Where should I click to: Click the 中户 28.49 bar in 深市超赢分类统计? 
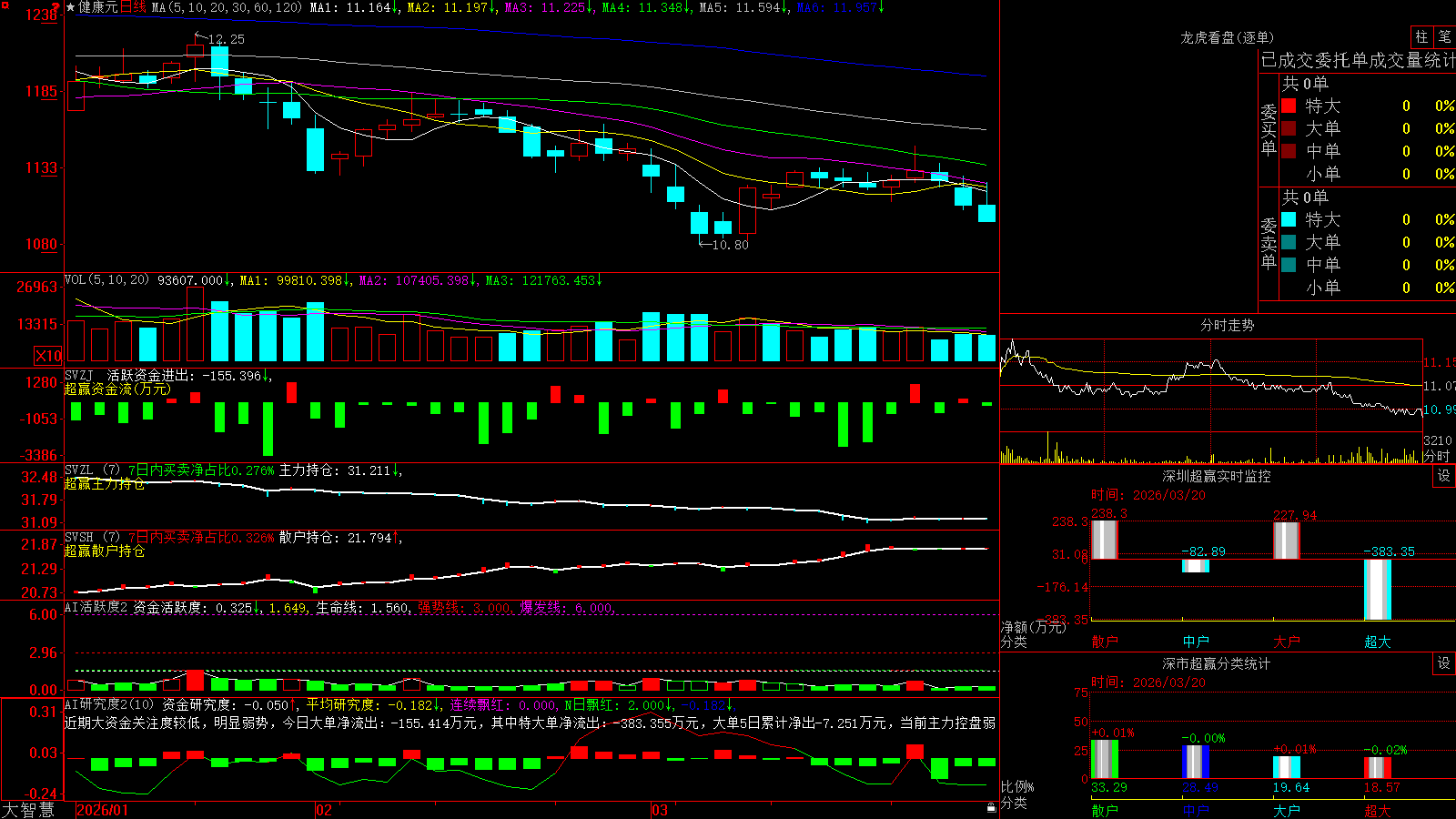(x=1196, y=762)
